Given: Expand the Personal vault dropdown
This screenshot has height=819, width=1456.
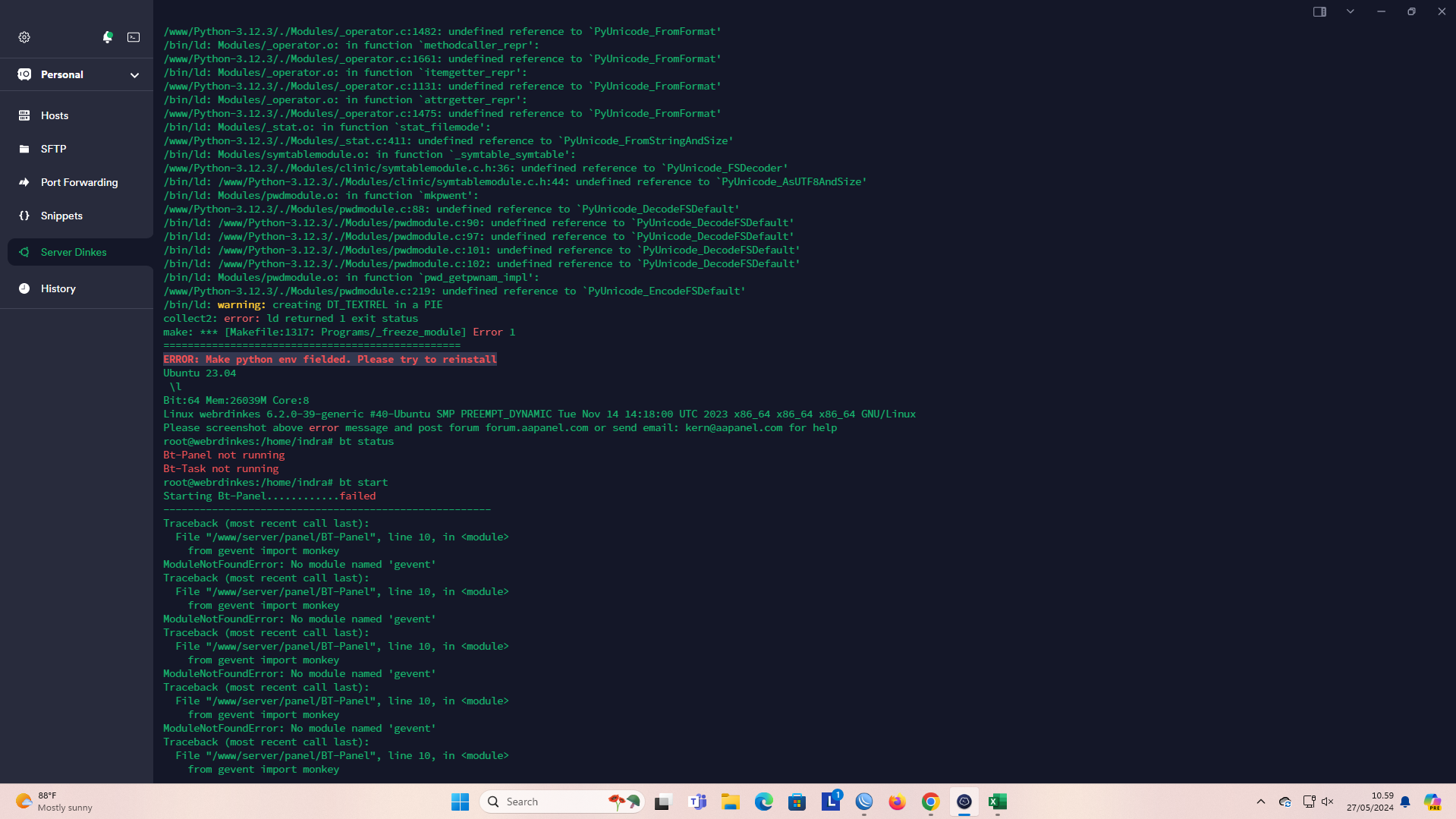Looking at the screenshot, I should point(134,75).
